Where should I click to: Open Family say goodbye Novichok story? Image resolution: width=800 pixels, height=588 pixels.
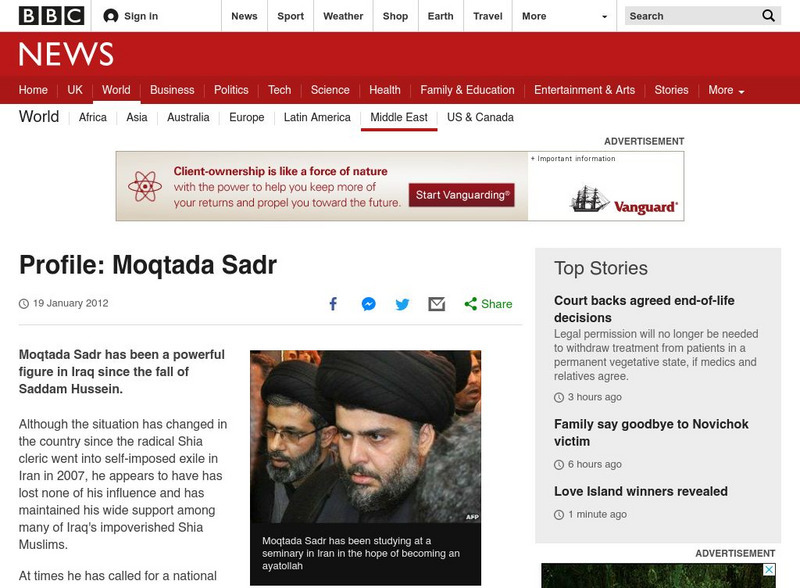tap(651, 432)
